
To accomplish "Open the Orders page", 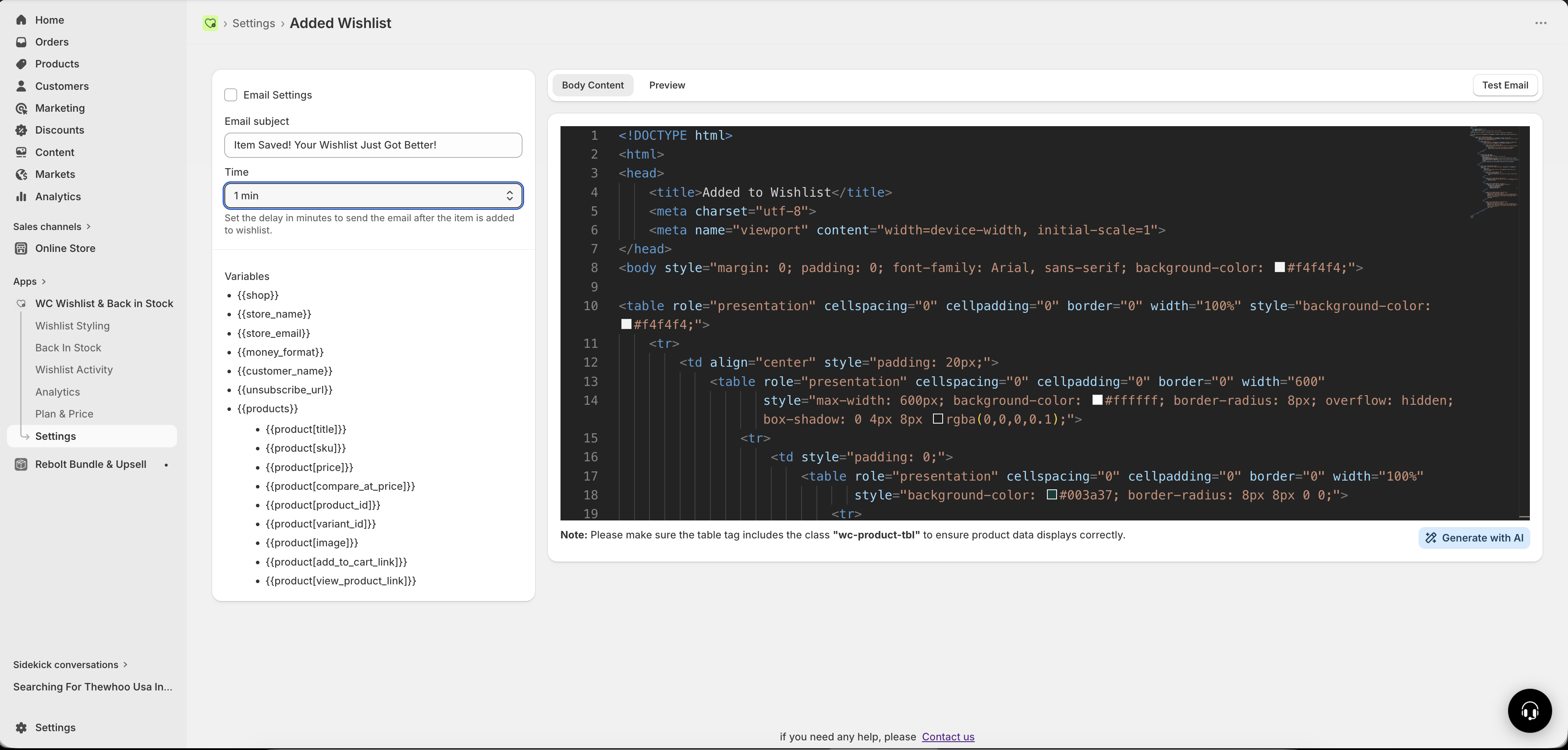I will pos(52,42).
